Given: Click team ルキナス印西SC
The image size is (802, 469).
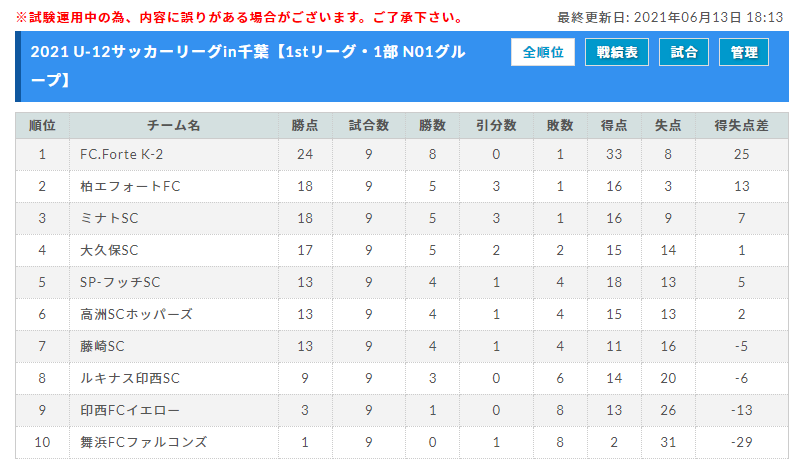Looking at the screenshot, I should tap(130, 378).
